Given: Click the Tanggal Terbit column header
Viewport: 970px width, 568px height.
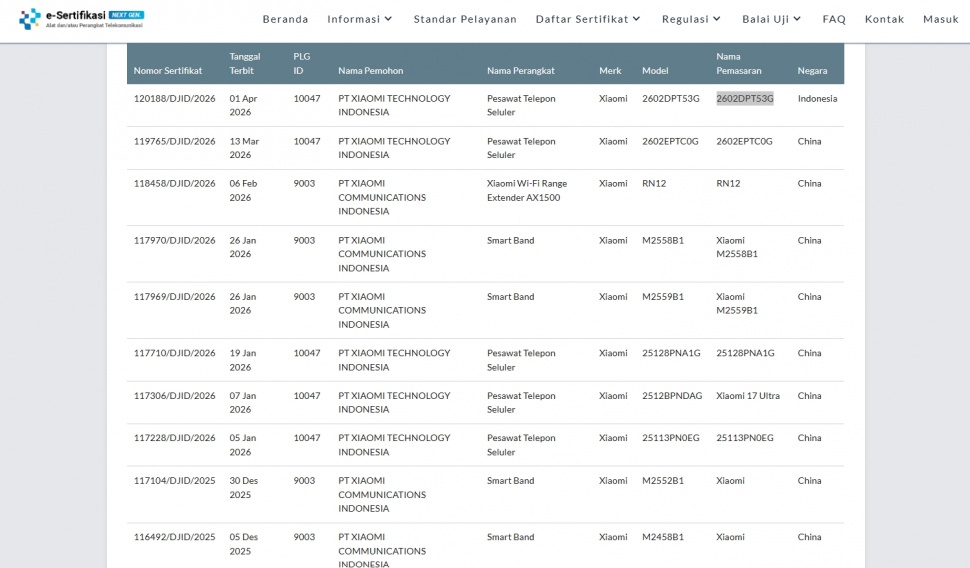Looking at the screenshot, I should pos(245,64).
